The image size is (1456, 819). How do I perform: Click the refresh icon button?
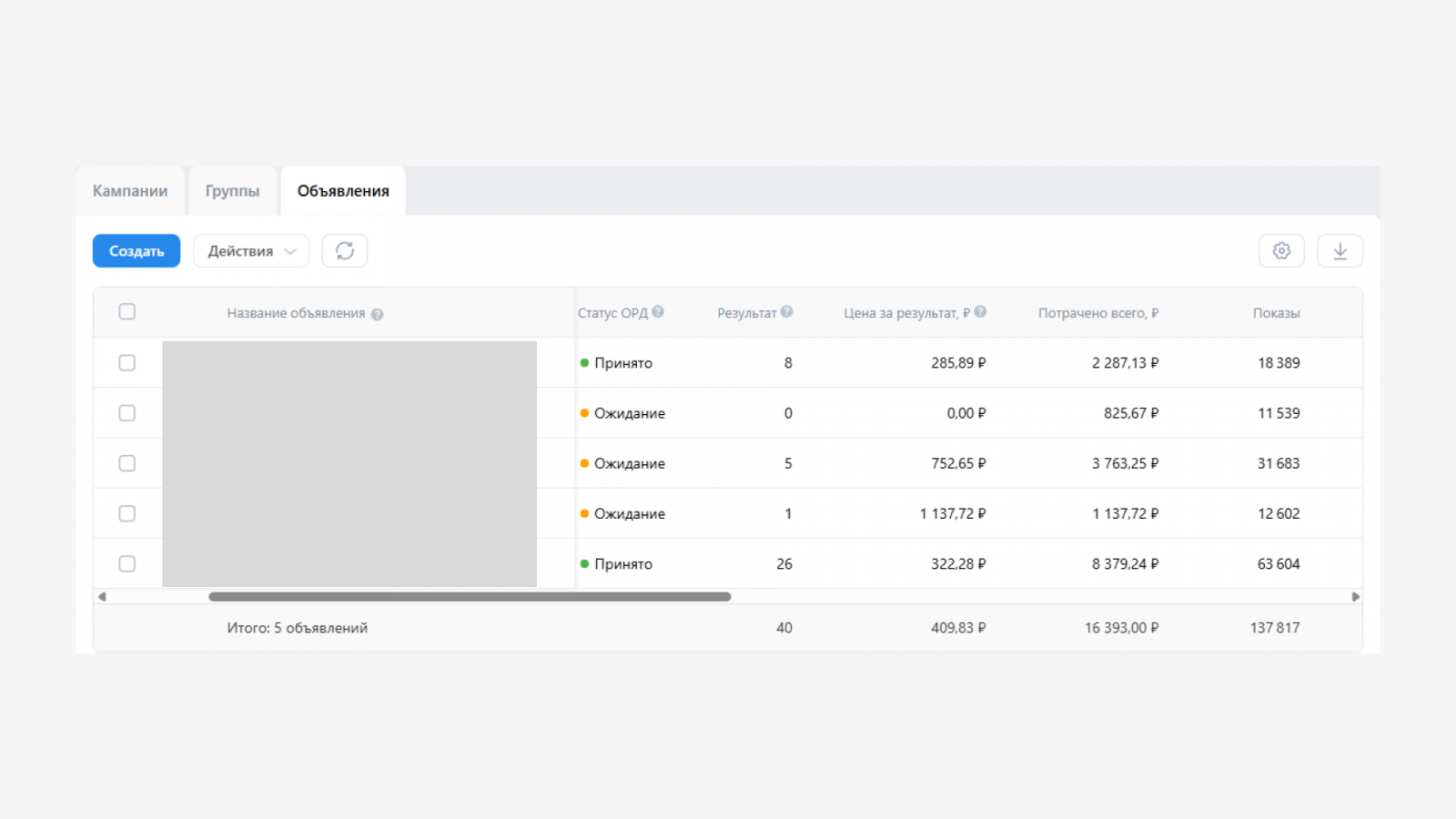345,251
